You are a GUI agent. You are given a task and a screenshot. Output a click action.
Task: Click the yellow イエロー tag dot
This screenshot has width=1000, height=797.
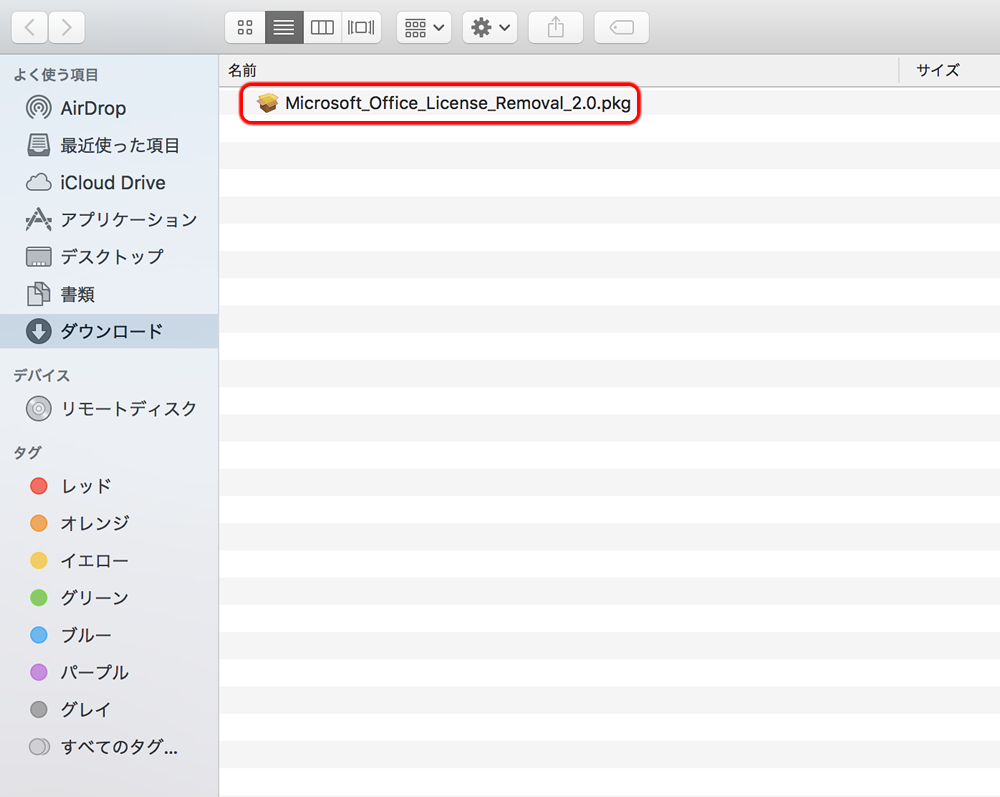point(39,560)
